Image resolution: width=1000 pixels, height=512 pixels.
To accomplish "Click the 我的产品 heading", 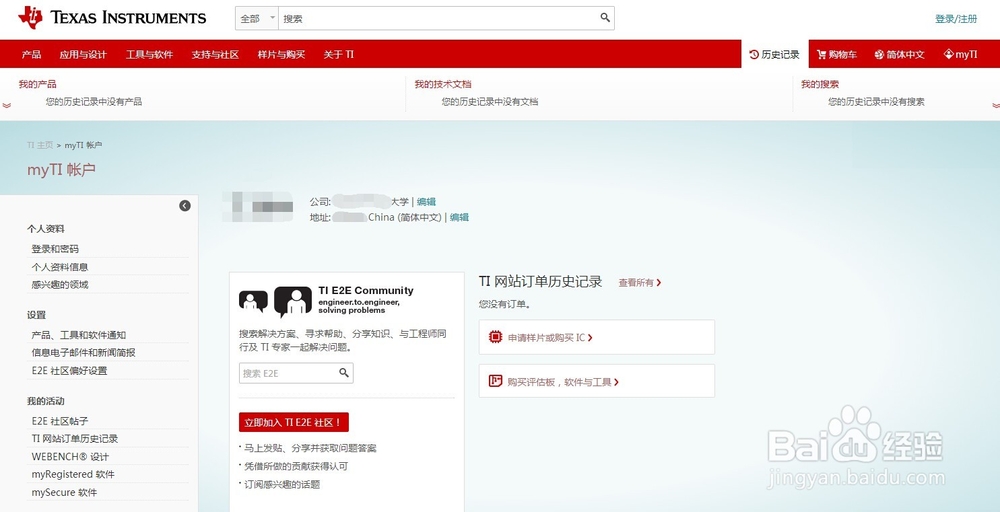I will coord(38,84).
